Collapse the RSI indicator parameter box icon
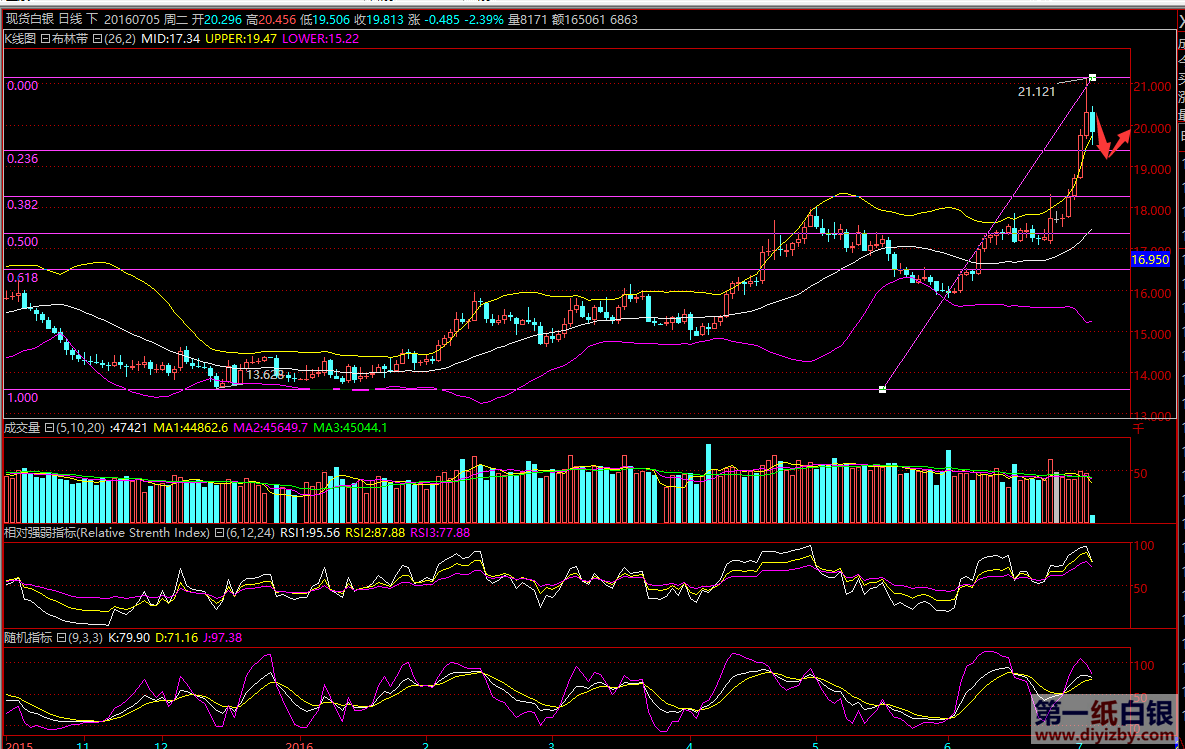The height and width of the screenshot is (749, 1185). (218, 533)
